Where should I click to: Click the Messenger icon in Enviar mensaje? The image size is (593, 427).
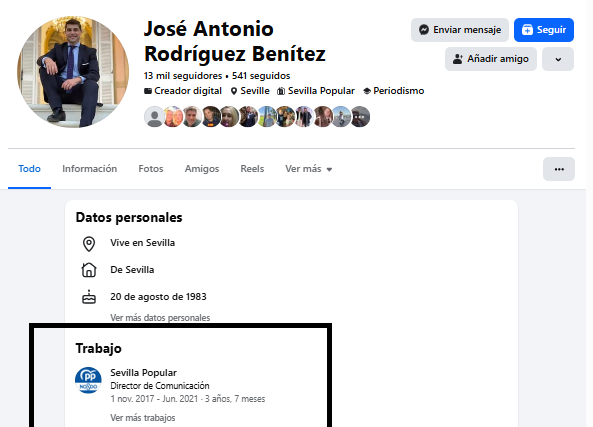(424, 30)
